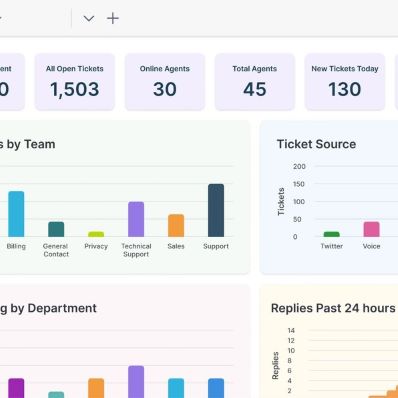This screenshot has height=398, width=398.
Task: Click the Sales axis label
Action: (176, 246)
